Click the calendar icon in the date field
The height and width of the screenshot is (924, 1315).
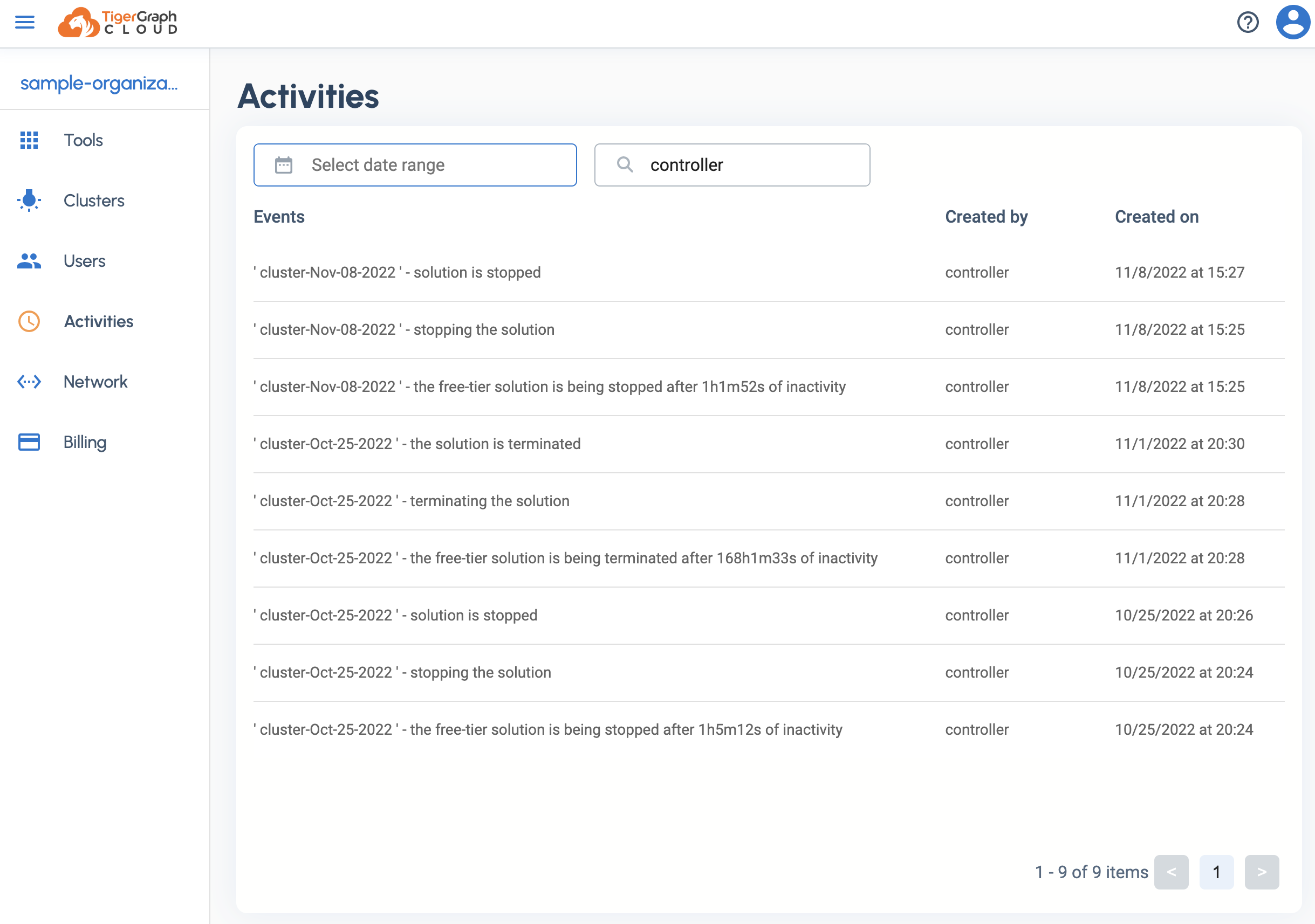click(284, 165)
